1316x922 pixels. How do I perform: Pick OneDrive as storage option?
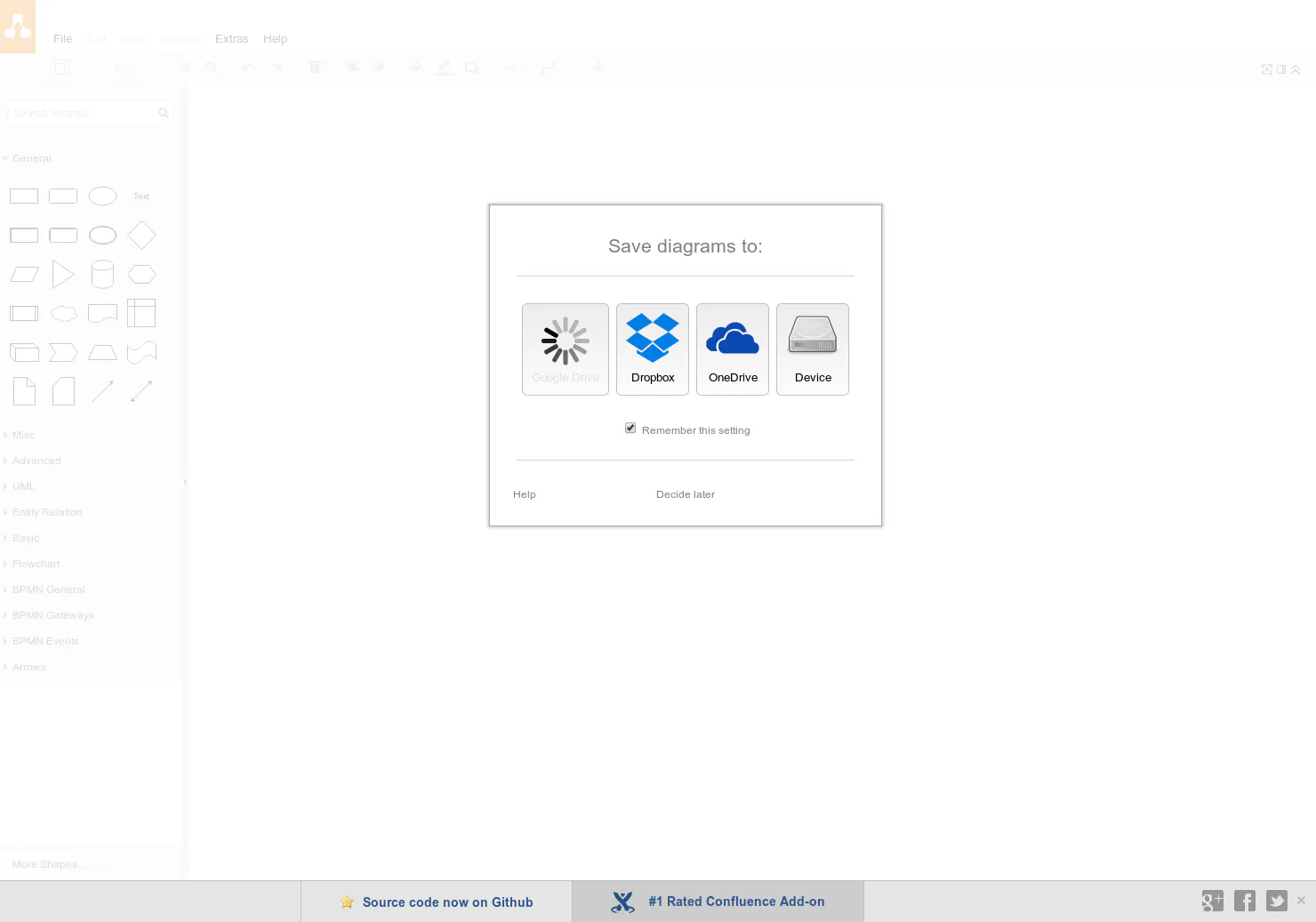pyautogui.click(x=733, y=349)
